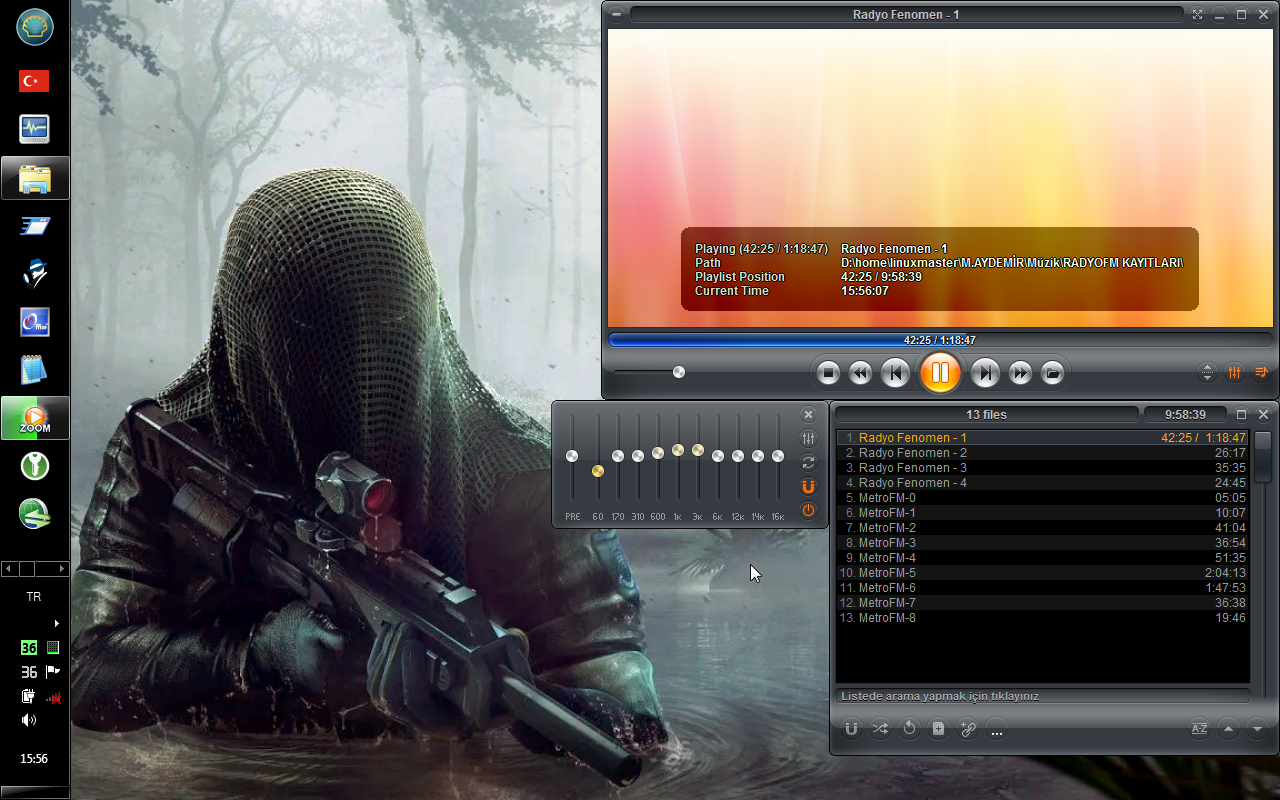Click the 9:58:39 total duration display
This screenshot has height=800, width=1280.
1185,414
